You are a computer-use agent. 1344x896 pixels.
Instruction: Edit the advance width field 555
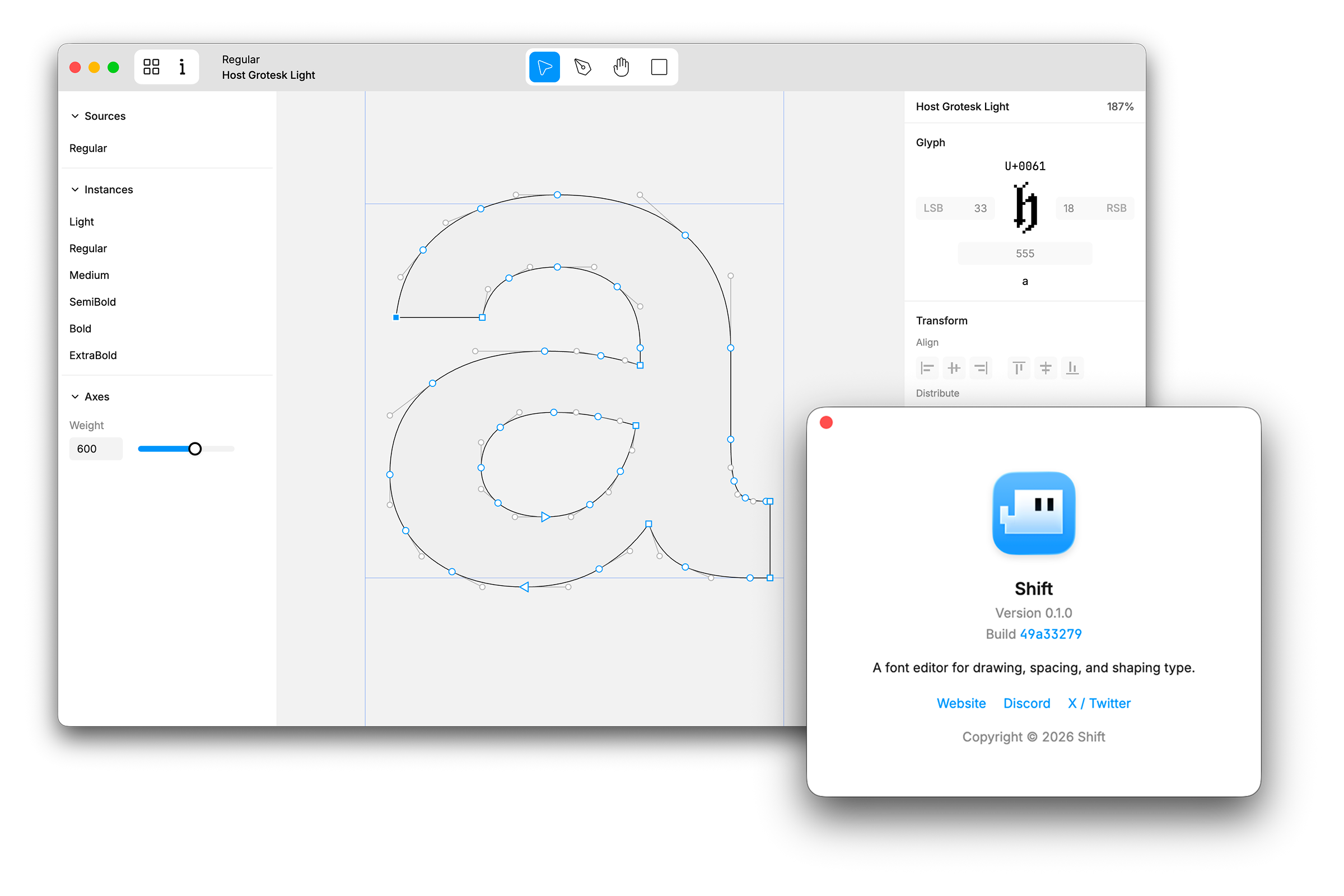(1025, 253)
